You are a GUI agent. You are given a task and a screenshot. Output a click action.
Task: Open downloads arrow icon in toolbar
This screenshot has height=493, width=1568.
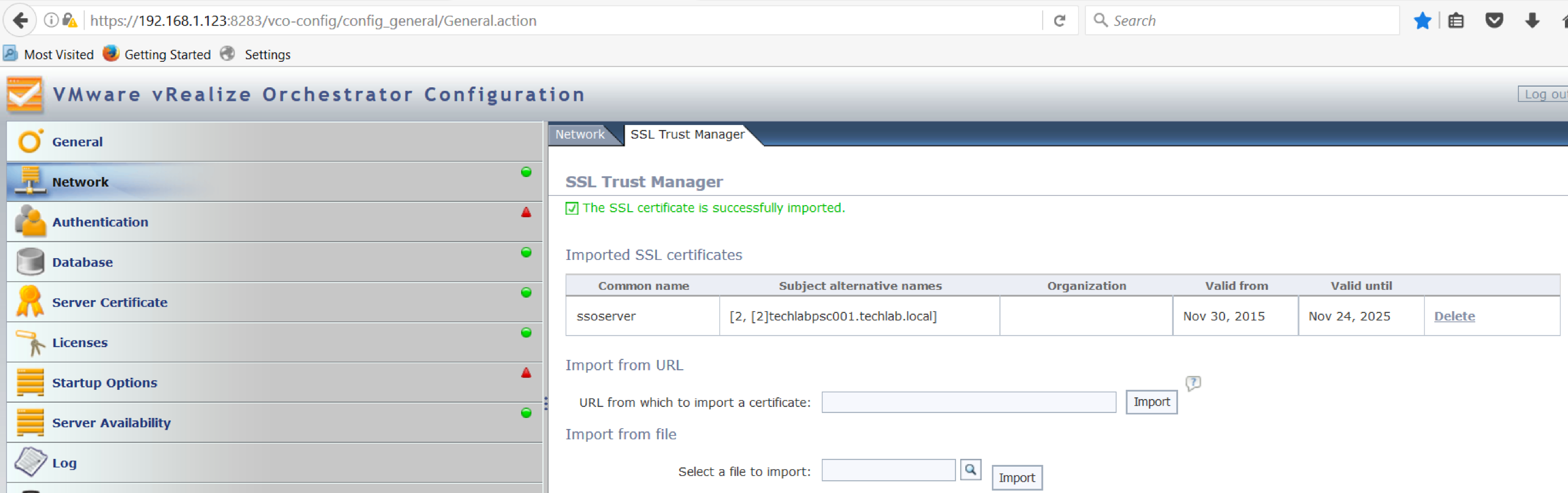(x=1532, y=21)
